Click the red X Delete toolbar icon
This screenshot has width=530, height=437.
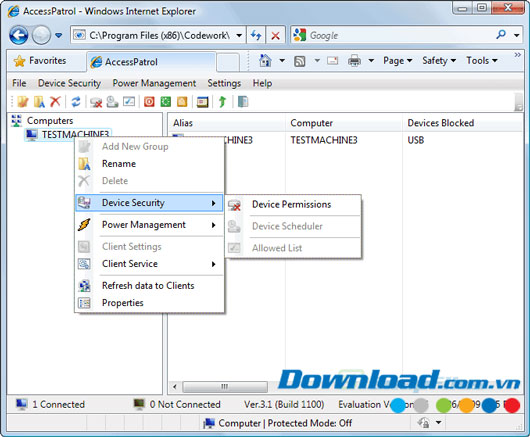55,101
